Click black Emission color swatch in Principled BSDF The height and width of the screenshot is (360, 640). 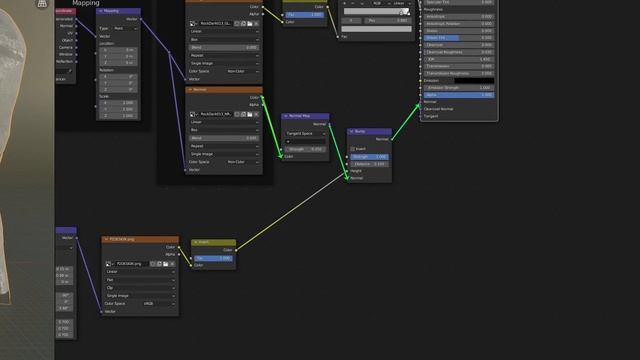[x=474, y=81]
